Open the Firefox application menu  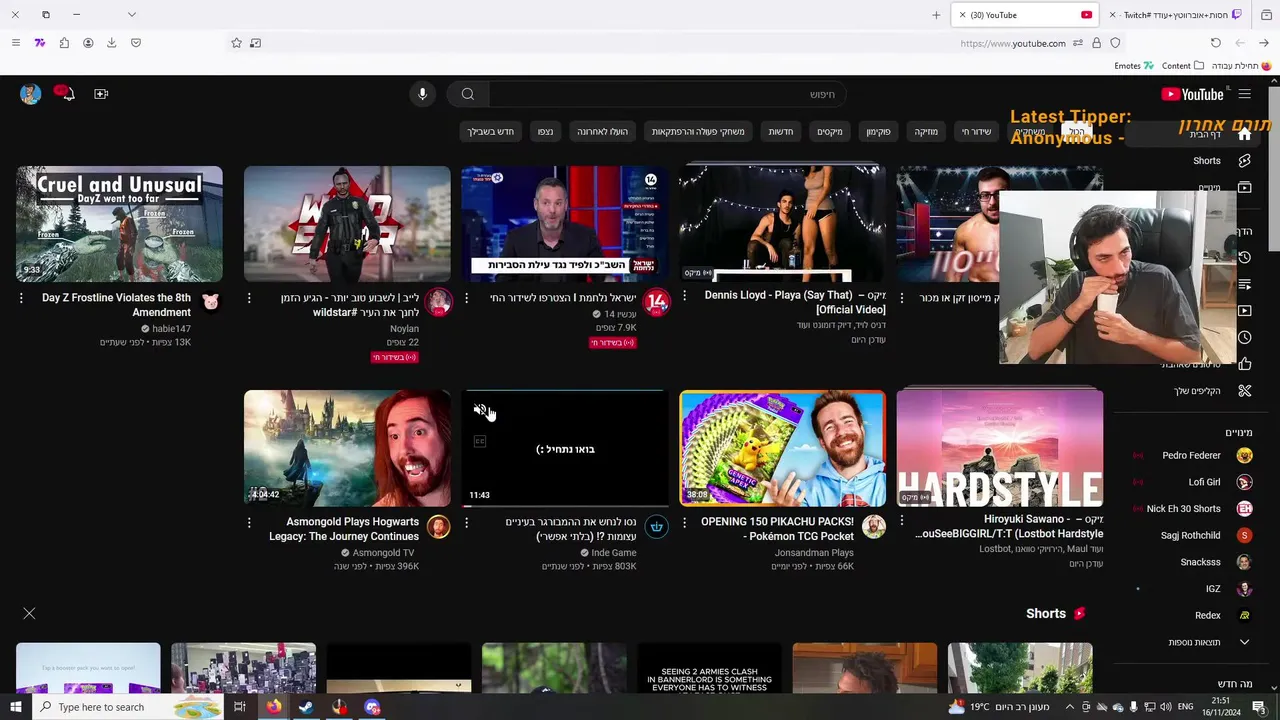coord(15,43)
